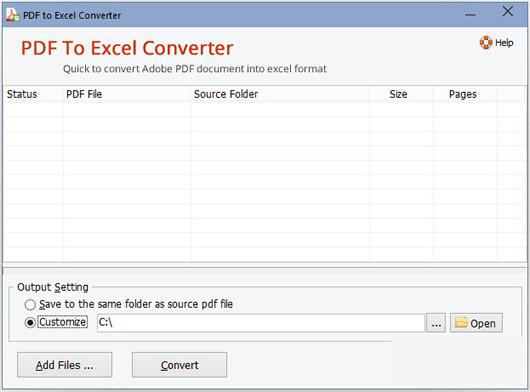
Task: Browse for output folder with ... button
Action: [x=436, y=323]
